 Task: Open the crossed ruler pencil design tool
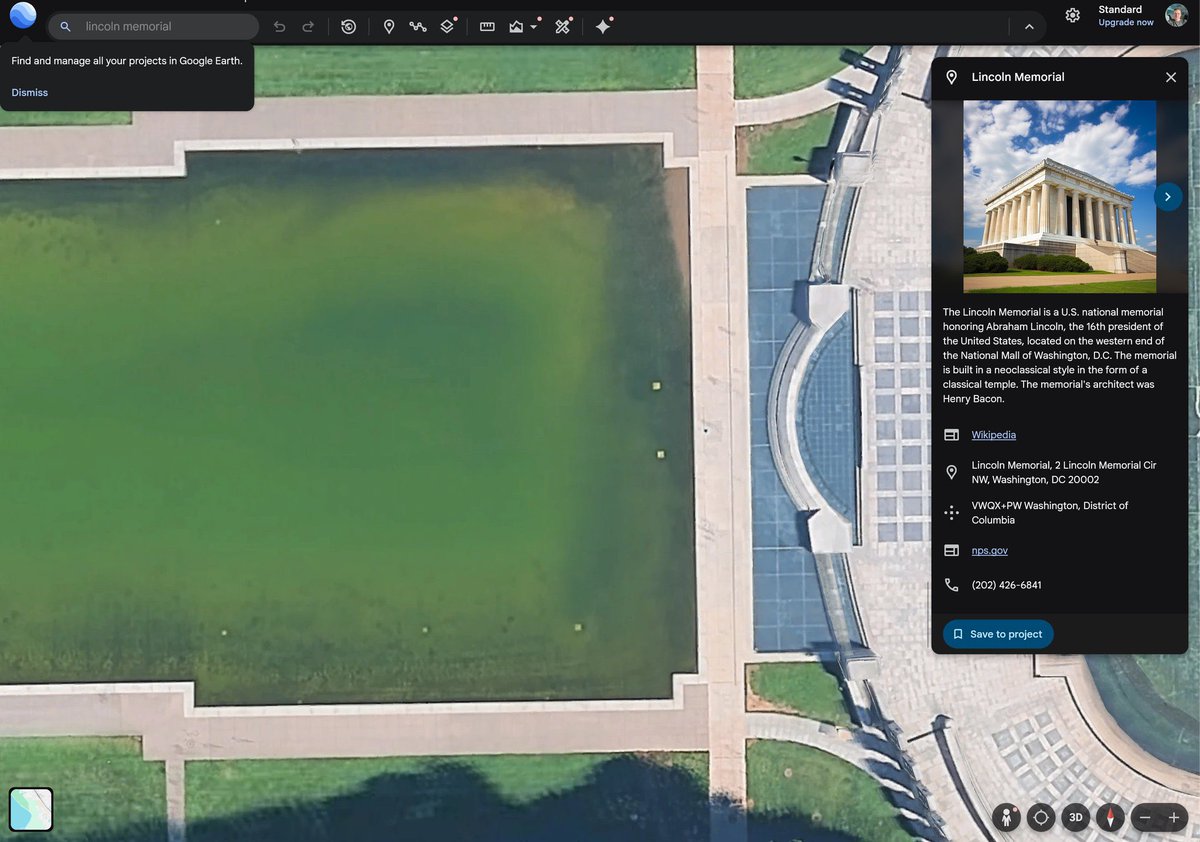[563, 27]
